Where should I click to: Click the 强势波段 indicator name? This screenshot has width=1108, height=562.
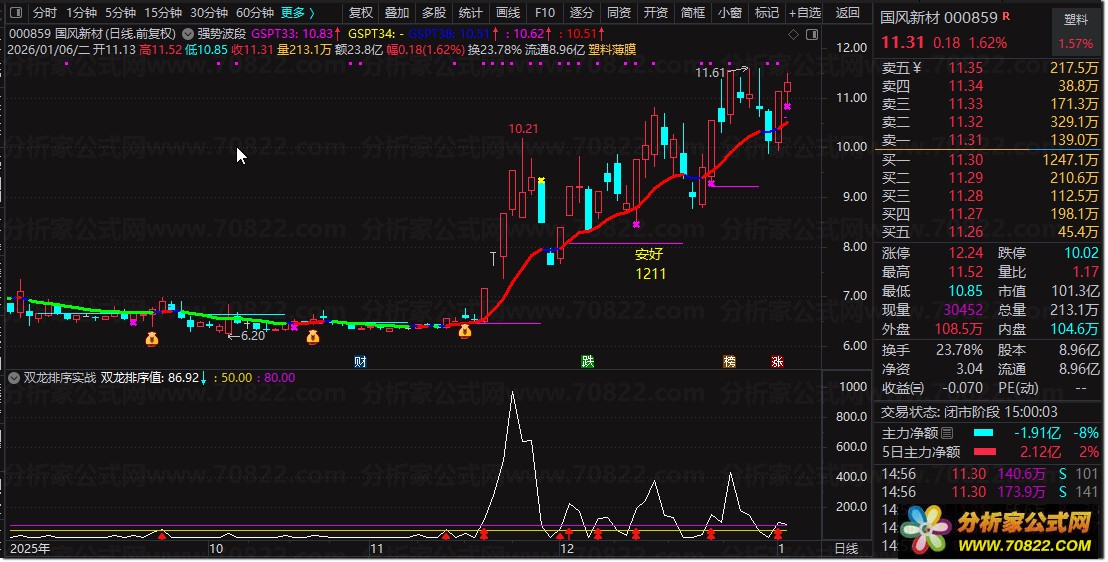click(221, 33)
